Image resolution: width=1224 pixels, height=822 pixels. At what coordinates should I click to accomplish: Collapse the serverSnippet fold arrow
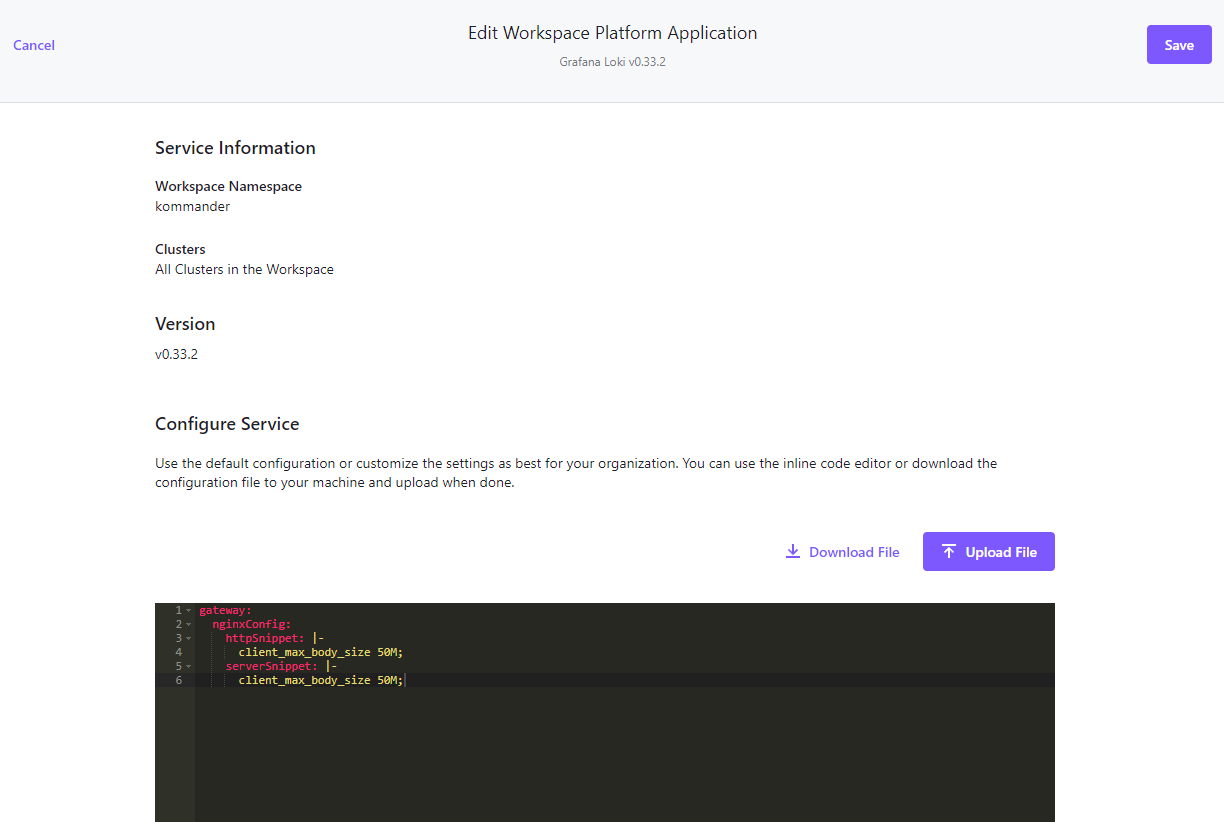(188, 666)
